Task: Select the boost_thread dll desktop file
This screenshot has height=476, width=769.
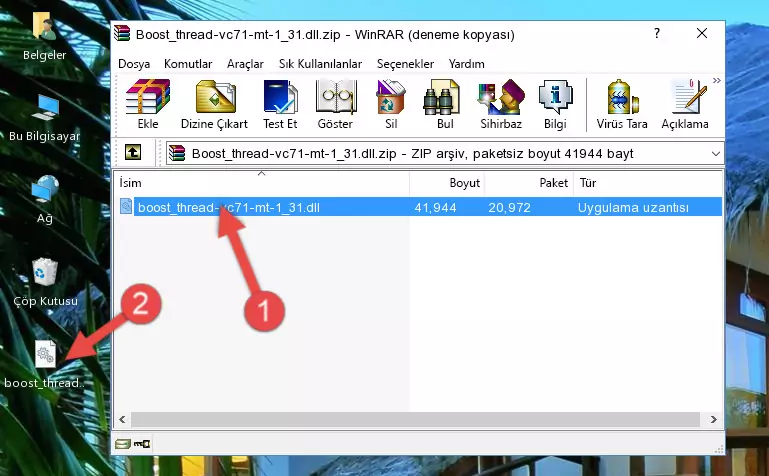Action: point(45,364)
